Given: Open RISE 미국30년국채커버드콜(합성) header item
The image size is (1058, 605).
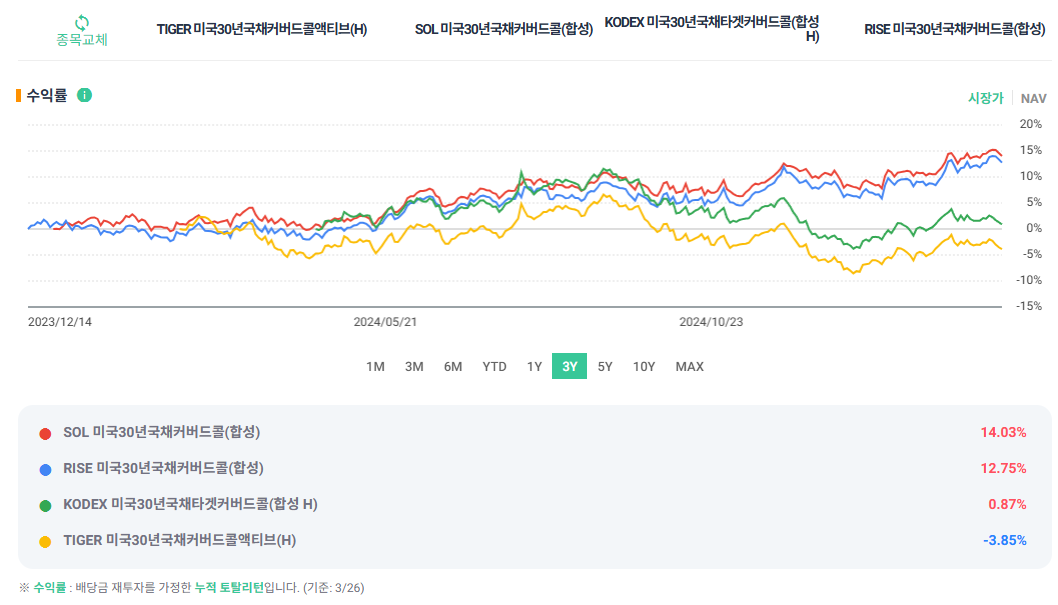Looking at the screenshot, I should pyautogui.click(x=955, y=30).
